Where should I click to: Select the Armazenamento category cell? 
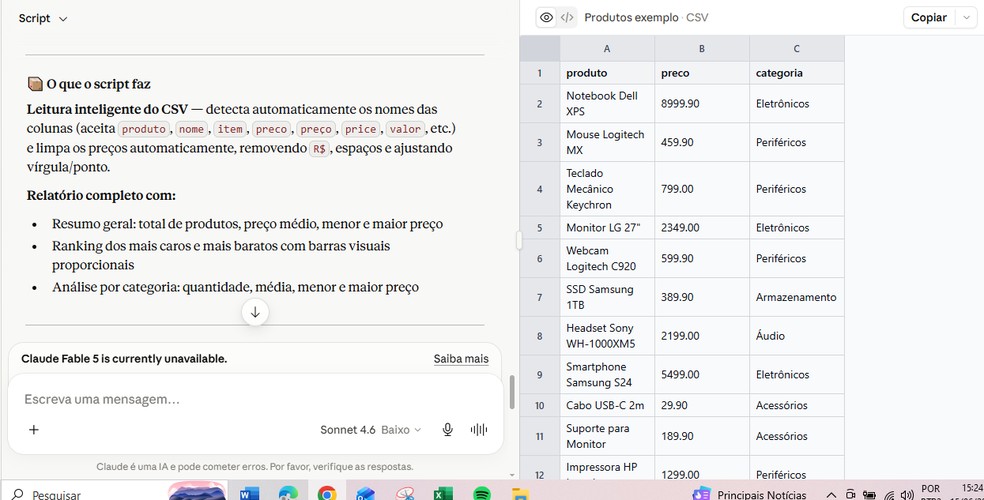pos(796,297)
